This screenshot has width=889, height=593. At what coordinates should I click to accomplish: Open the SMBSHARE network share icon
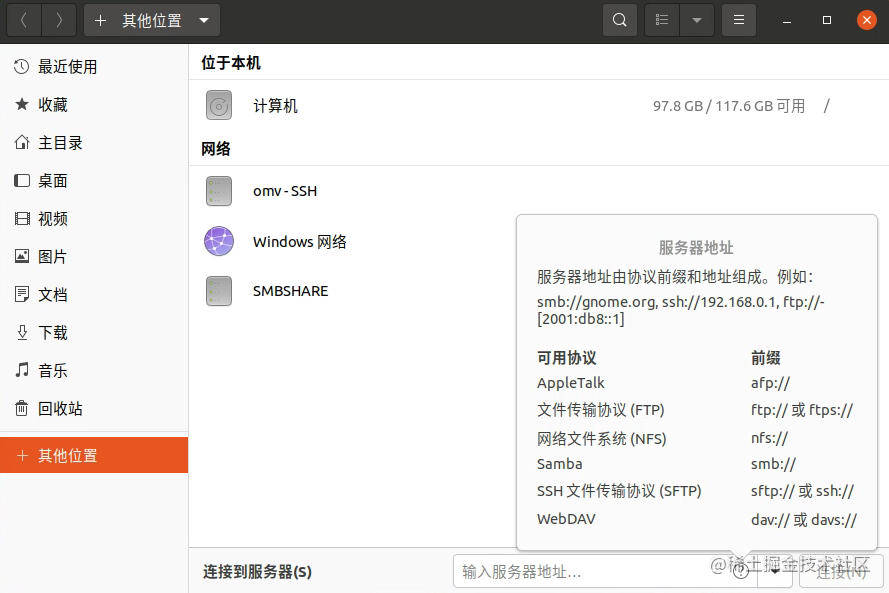[x=218, y=291]
